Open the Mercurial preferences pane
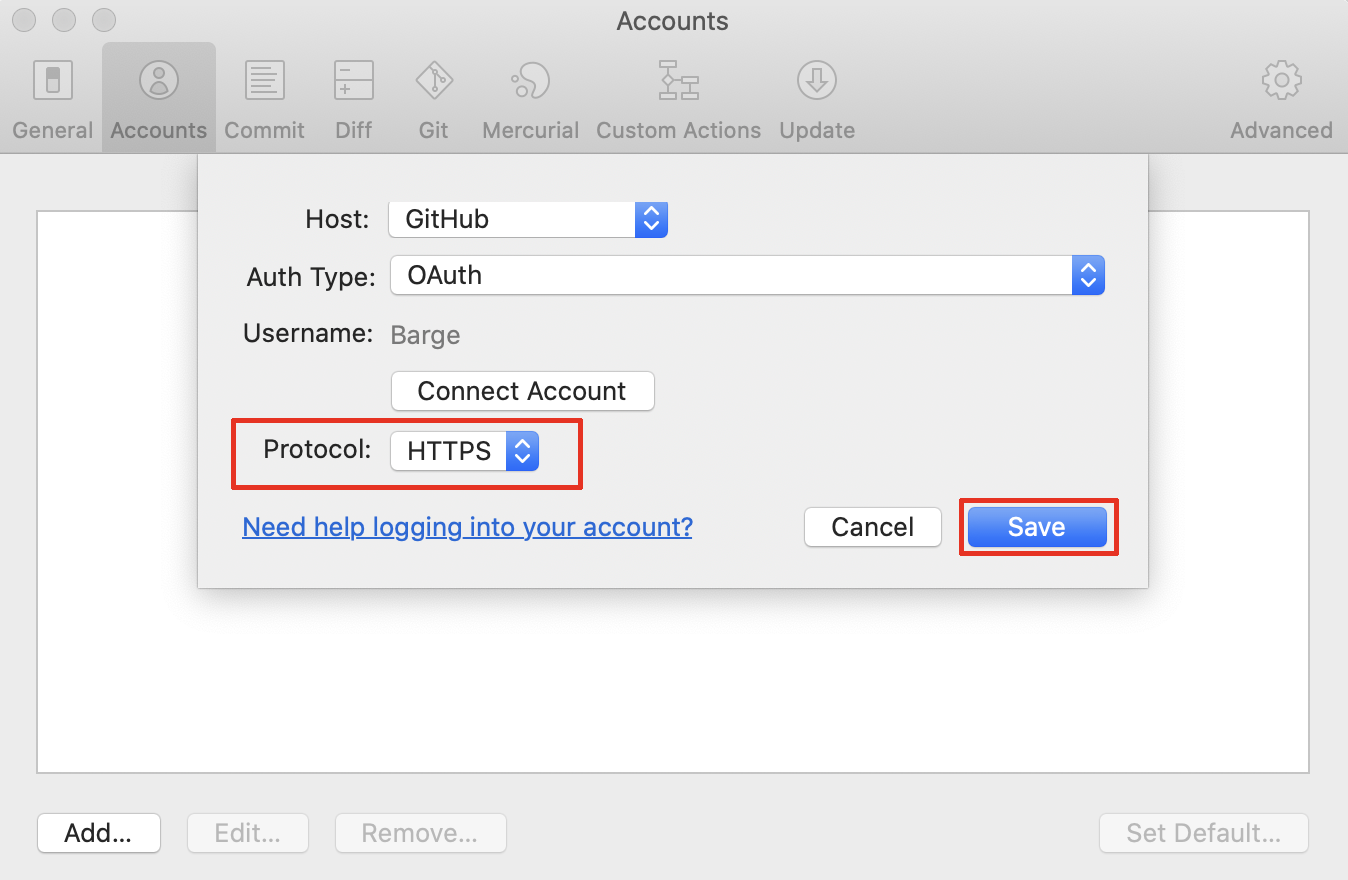Viewport: 1348px width, 880px height. click(x=531, y=98)
